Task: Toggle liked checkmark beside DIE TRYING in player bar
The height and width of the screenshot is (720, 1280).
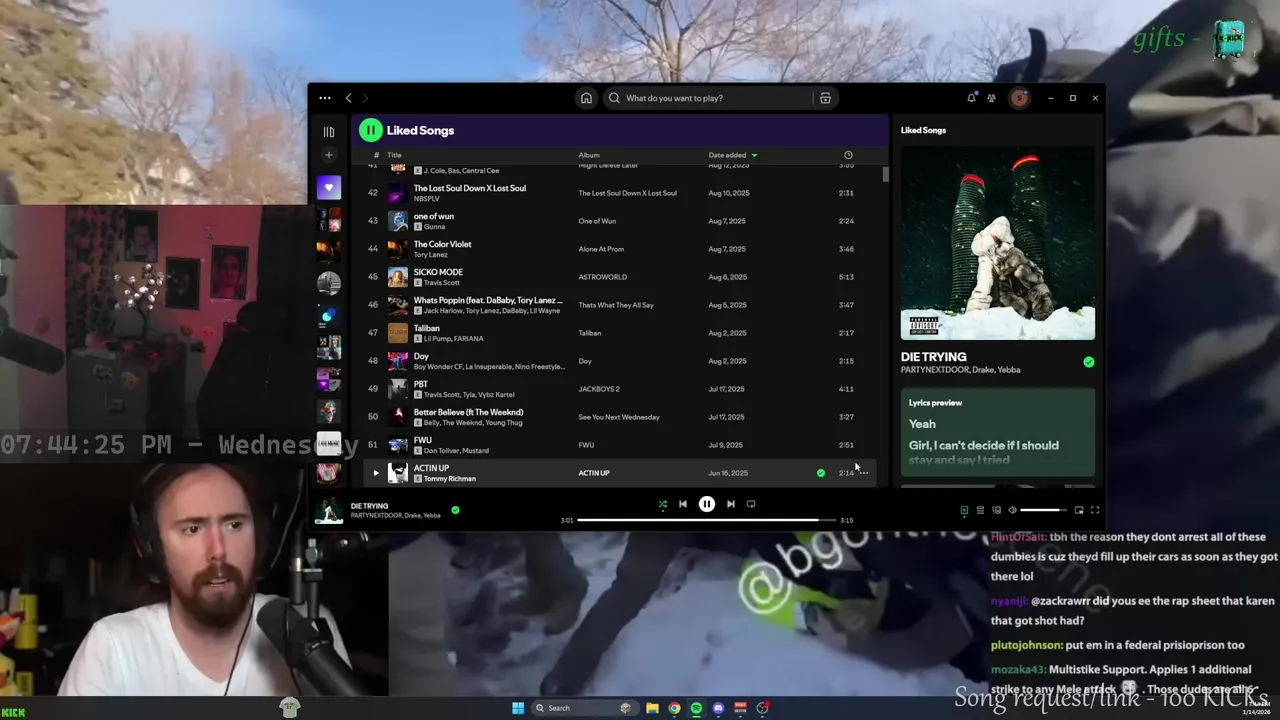Action: 455,510
